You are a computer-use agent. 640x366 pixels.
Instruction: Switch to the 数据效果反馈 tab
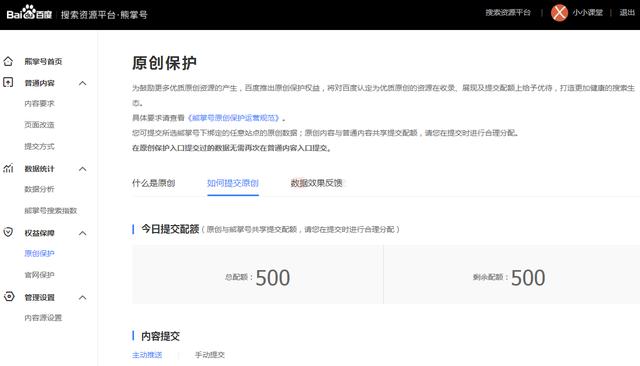pos(316,183)
